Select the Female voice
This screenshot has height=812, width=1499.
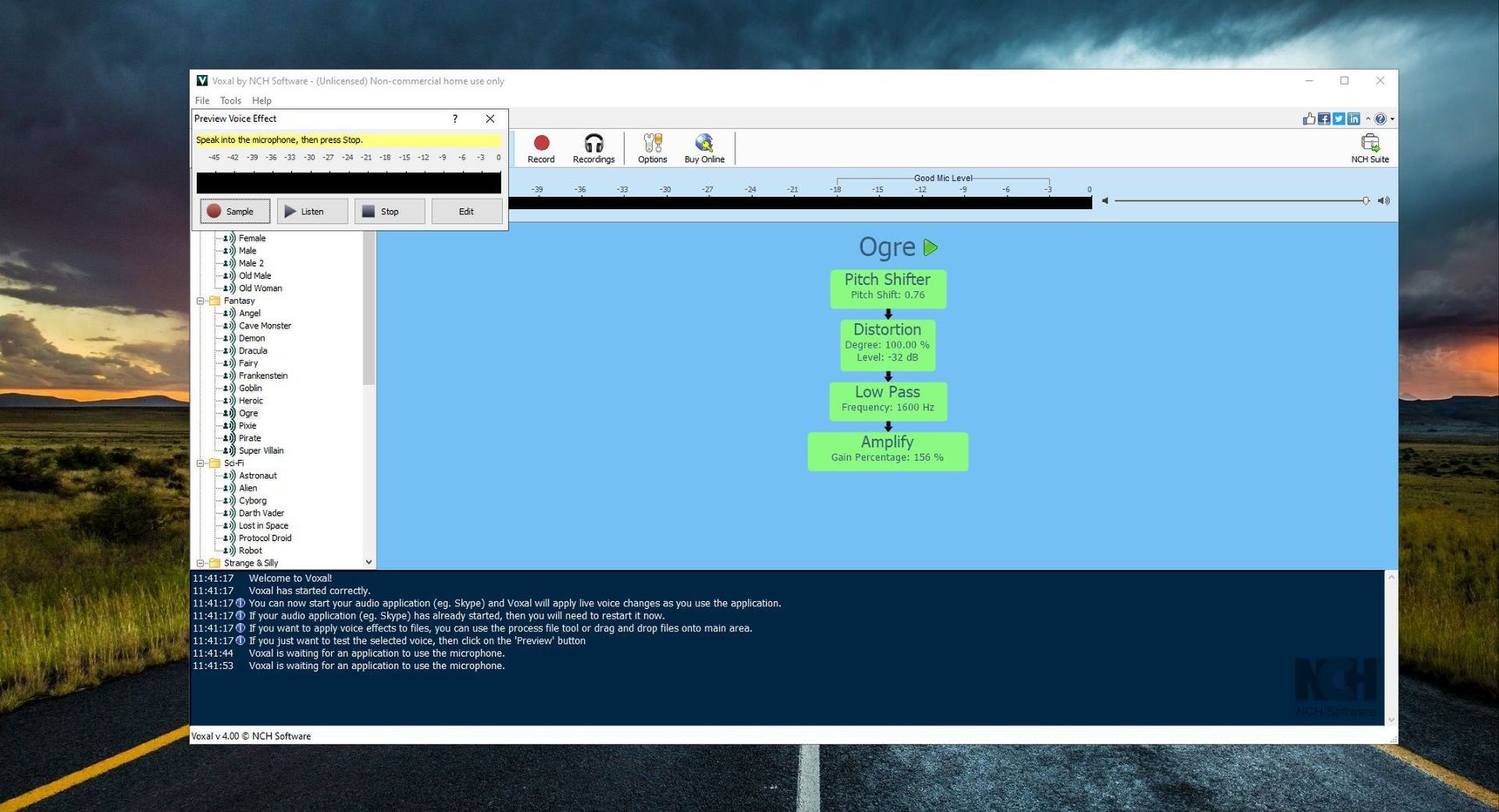click(252, 238)
